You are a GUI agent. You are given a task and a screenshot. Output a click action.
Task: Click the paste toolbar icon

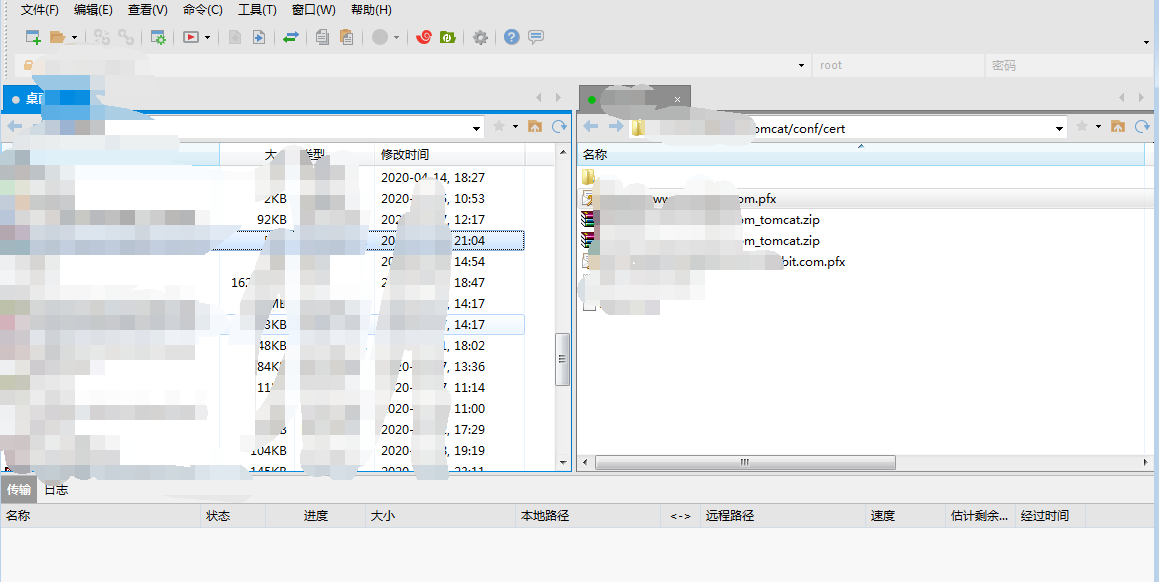tap(346, 37)
